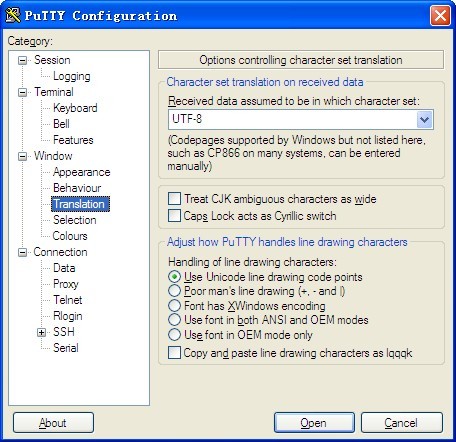Collapse the Terminal tree node
The width and height of the screenshot is (456, 442).
pyautogui.click(x=22, y=92)
